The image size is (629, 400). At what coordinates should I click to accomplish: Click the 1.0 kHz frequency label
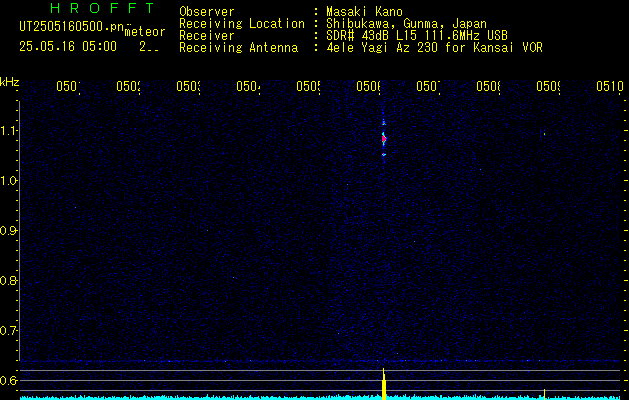(8, 181)
